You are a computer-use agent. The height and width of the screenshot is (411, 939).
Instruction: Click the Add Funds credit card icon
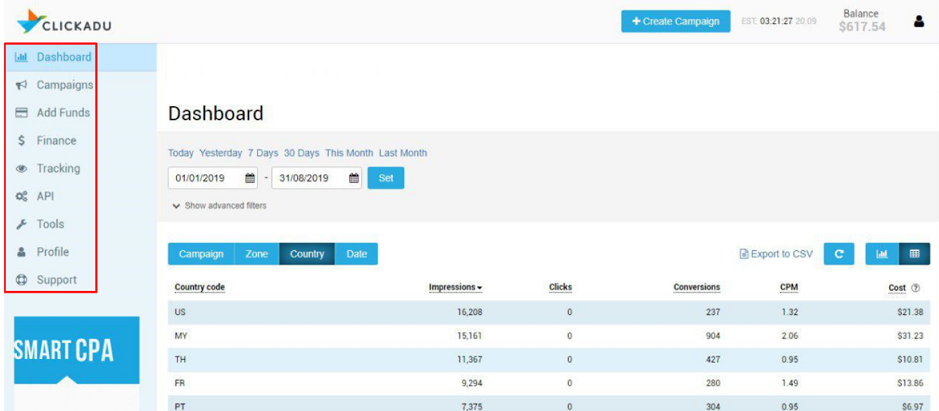pyautogui.click(x=22, y=113)
